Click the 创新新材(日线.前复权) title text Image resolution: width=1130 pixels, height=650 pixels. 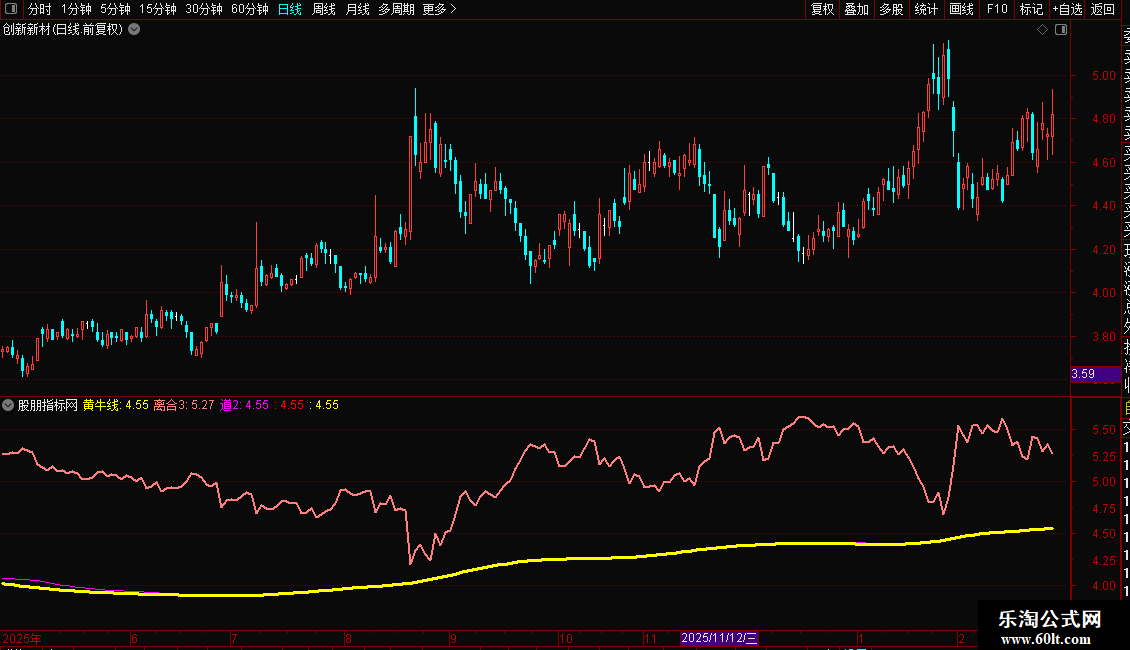click(63, 30)
